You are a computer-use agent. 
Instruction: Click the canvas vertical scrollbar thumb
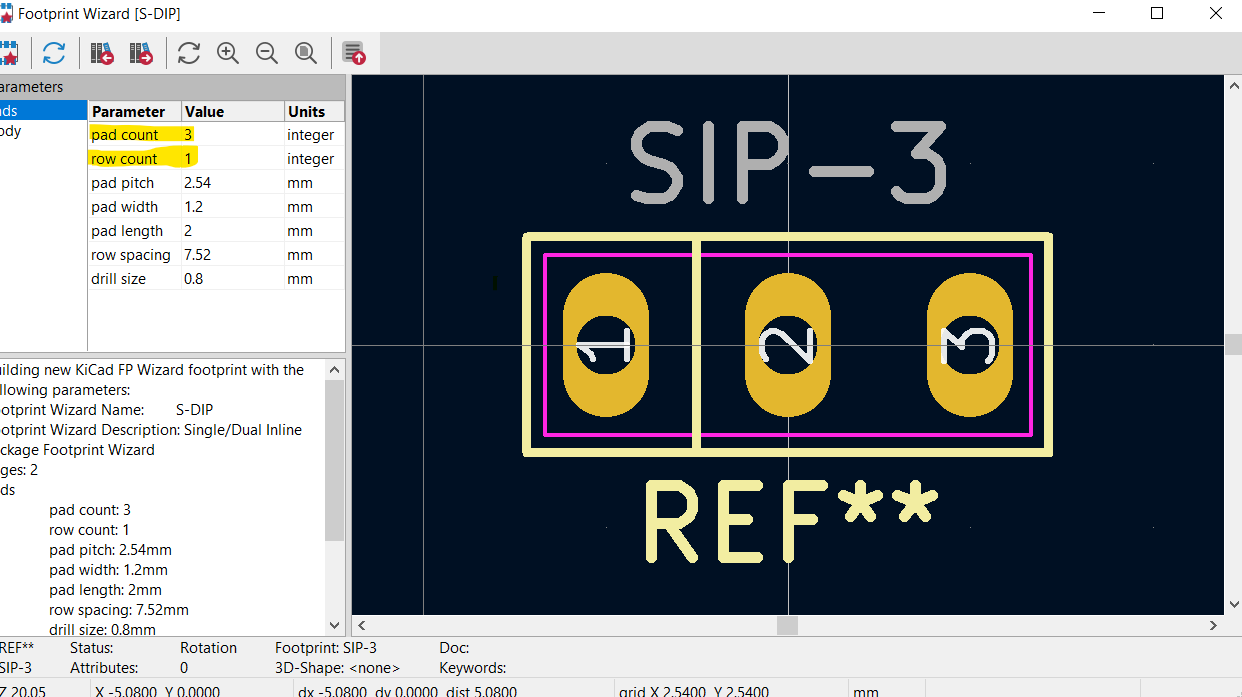[1234, 345]
